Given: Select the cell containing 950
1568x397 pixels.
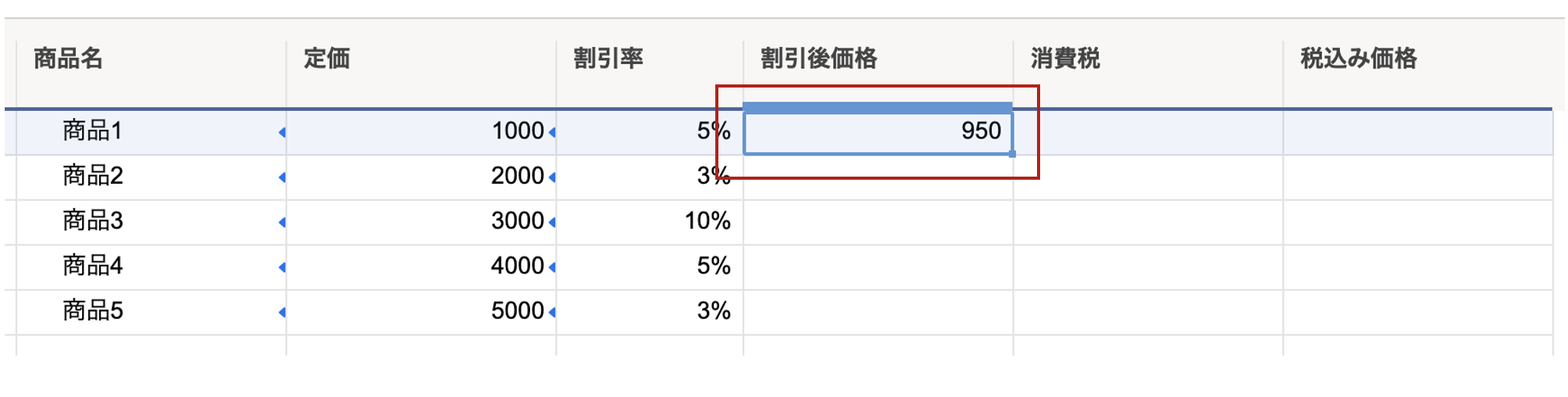Looking at the screenshot, I should click(x=878, y=132).
